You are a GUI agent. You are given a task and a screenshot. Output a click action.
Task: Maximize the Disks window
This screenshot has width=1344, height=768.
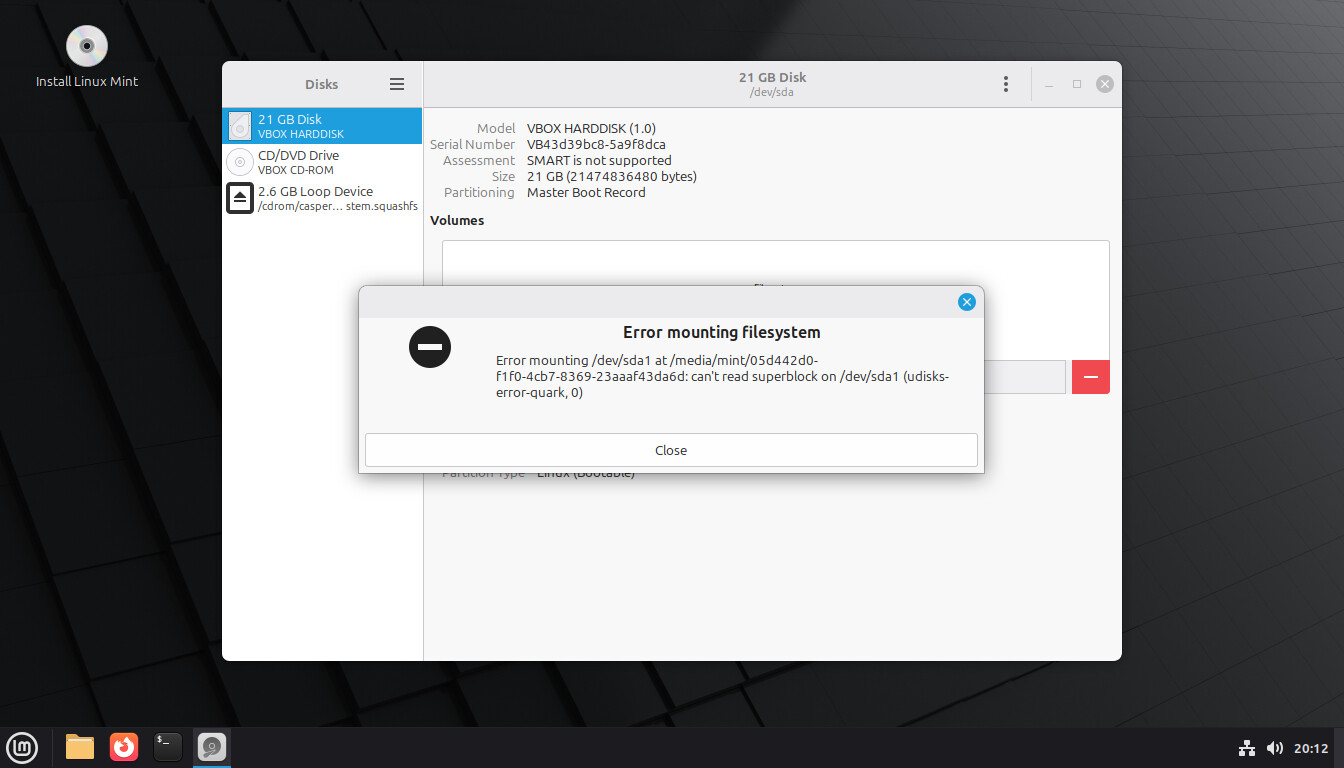[1077, 85]
